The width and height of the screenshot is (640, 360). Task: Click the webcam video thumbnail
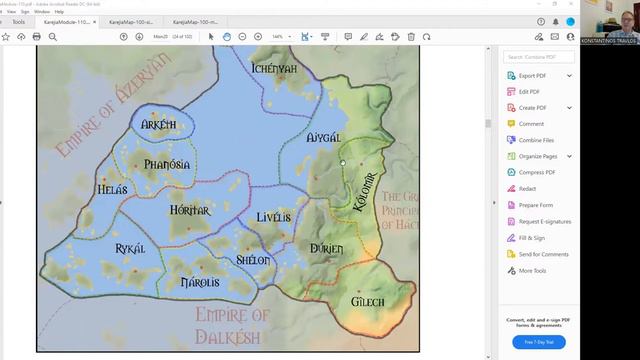(610, 22)
